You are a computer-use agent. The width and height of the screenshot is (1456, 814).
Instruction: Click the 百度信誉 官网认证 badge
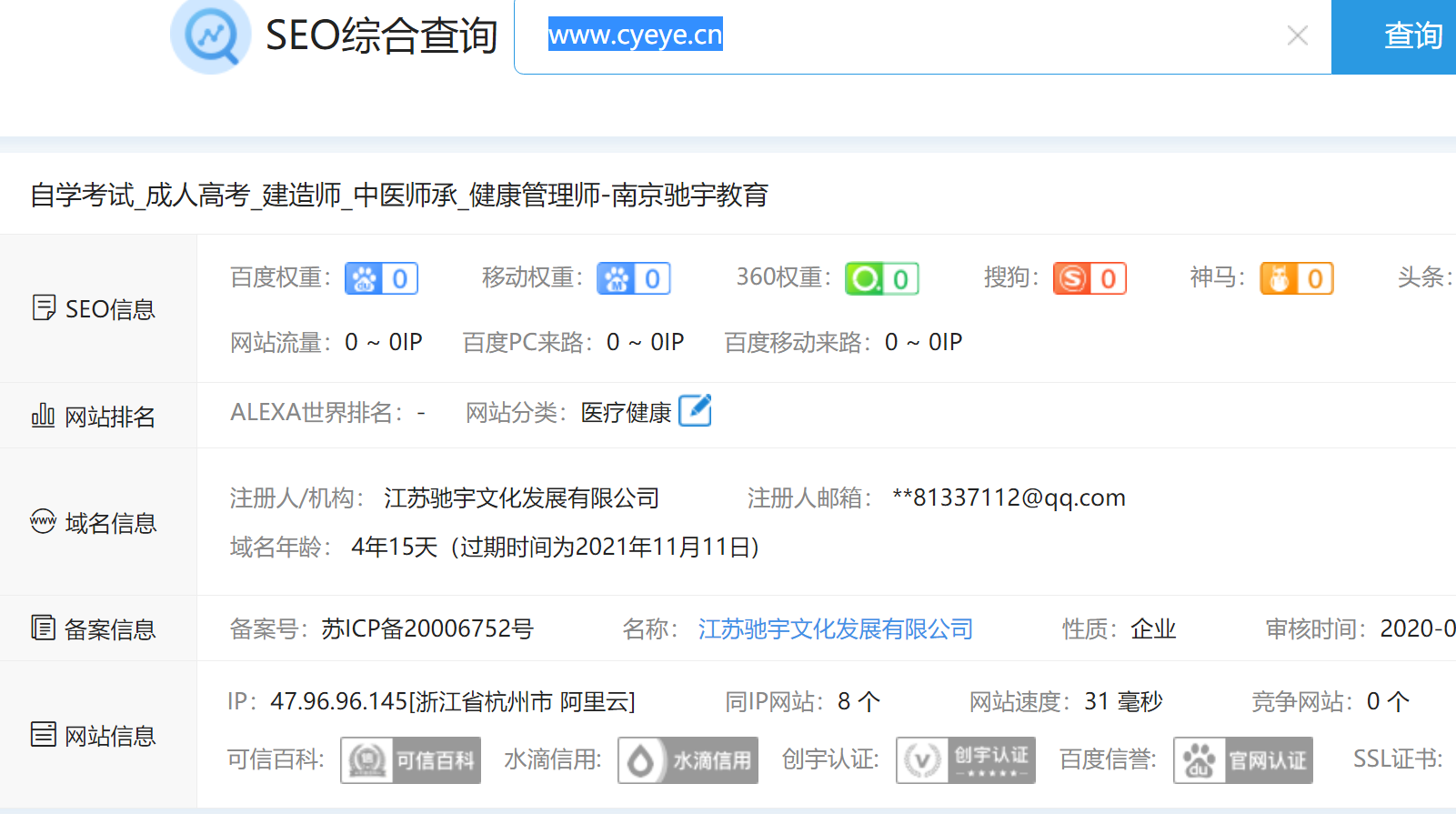click(x=1242, y=760)
